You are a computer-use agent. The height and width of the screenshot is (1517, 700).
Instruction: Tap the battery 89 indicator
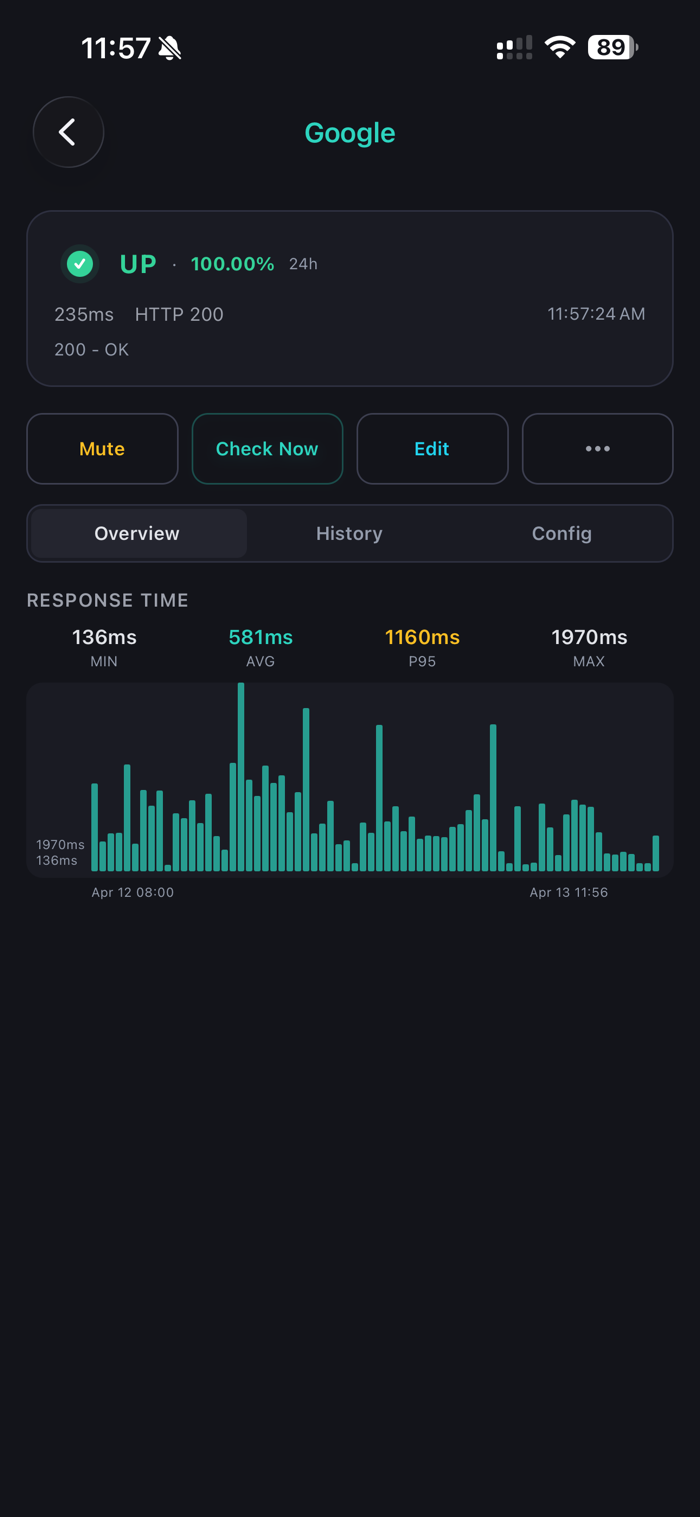pos(612,47)
